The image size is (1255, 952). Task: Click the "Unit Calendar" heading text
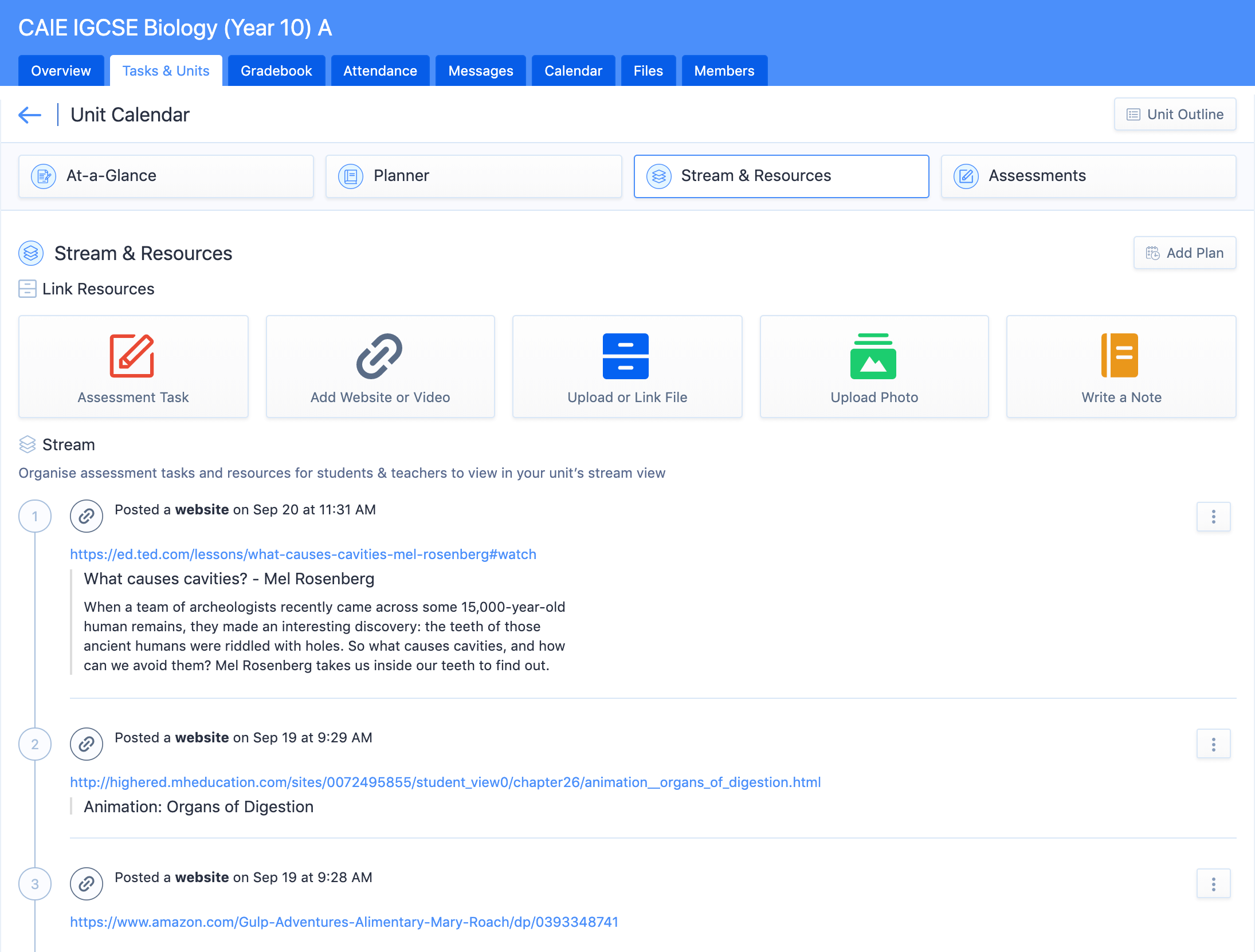click(130, 115)
